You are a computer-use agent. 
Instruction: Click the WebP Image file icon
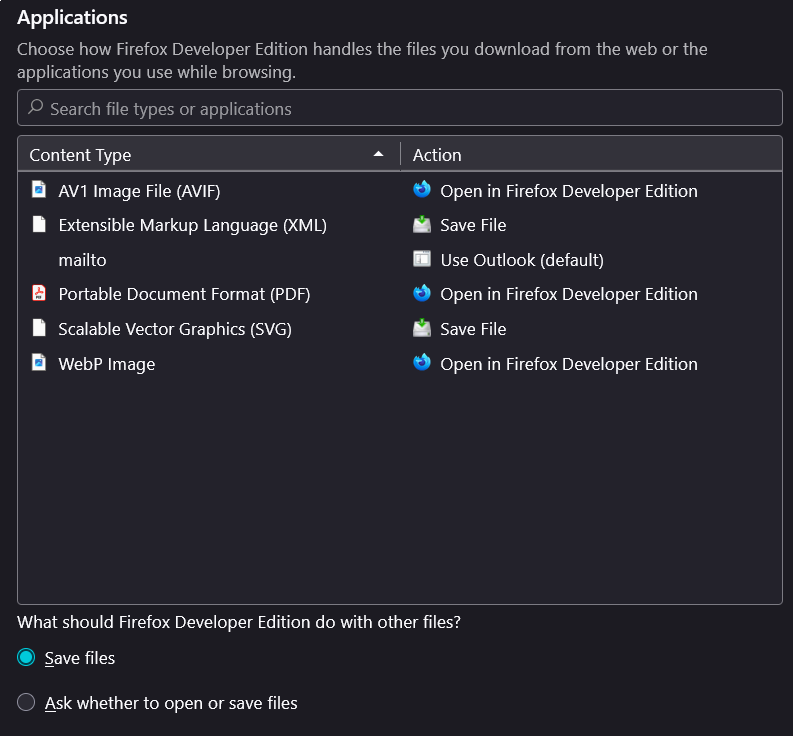coord(39,363)
